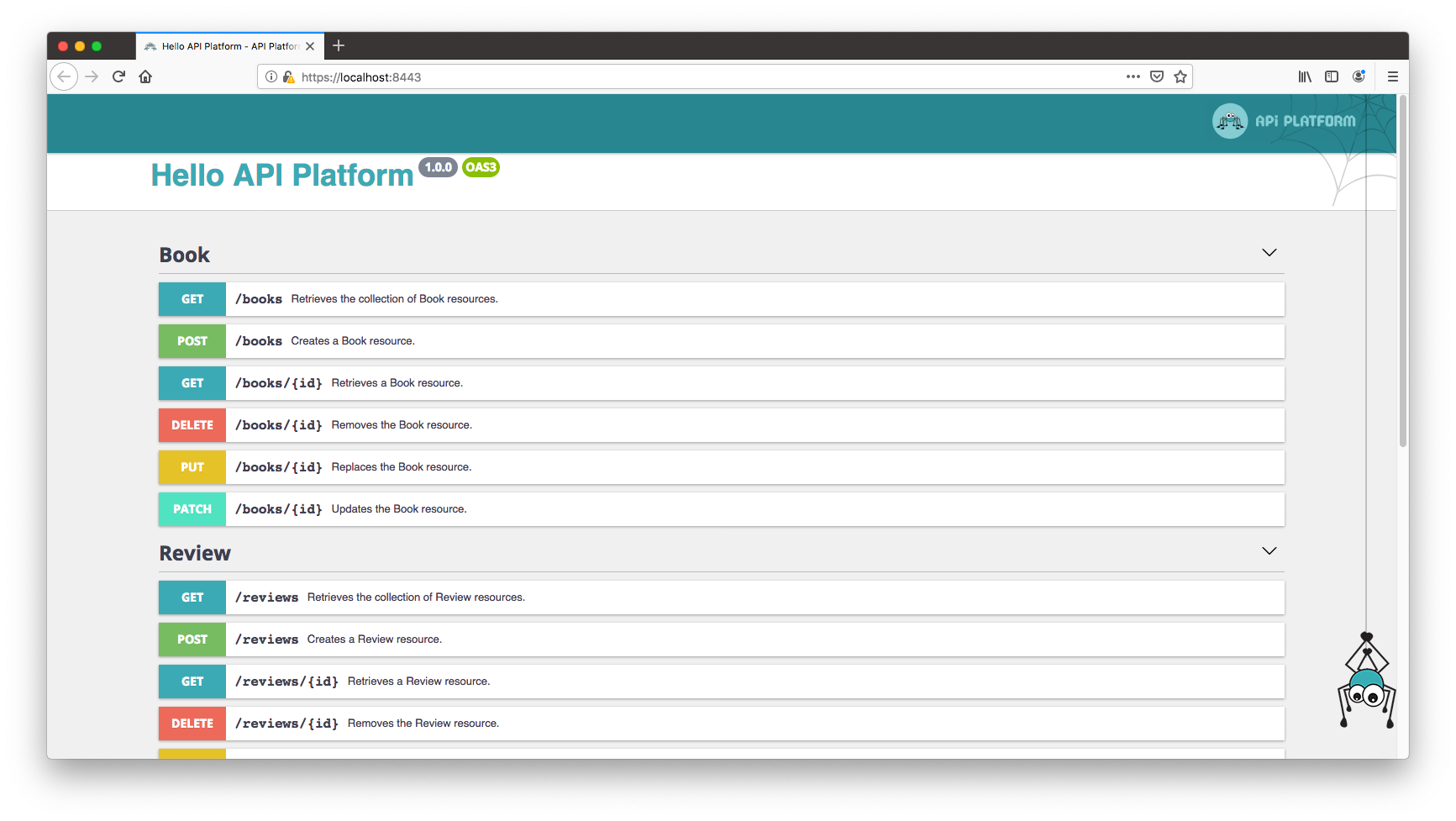Click the page vertical scrollbar
Viewport: 1456px width, 821px height.
(1402, 271)
